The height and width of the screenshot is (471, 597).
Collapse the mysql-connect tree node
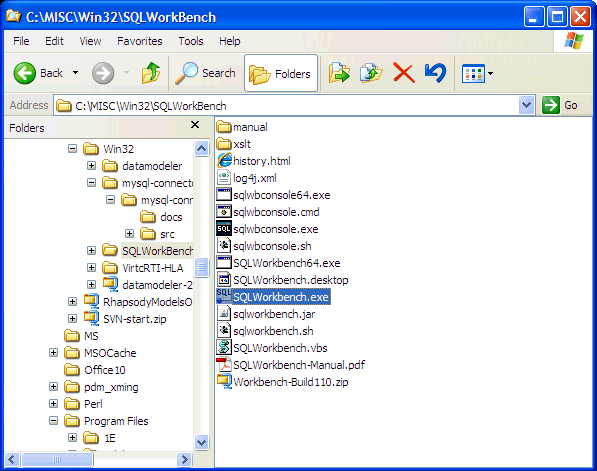click(x=91, y=183)
